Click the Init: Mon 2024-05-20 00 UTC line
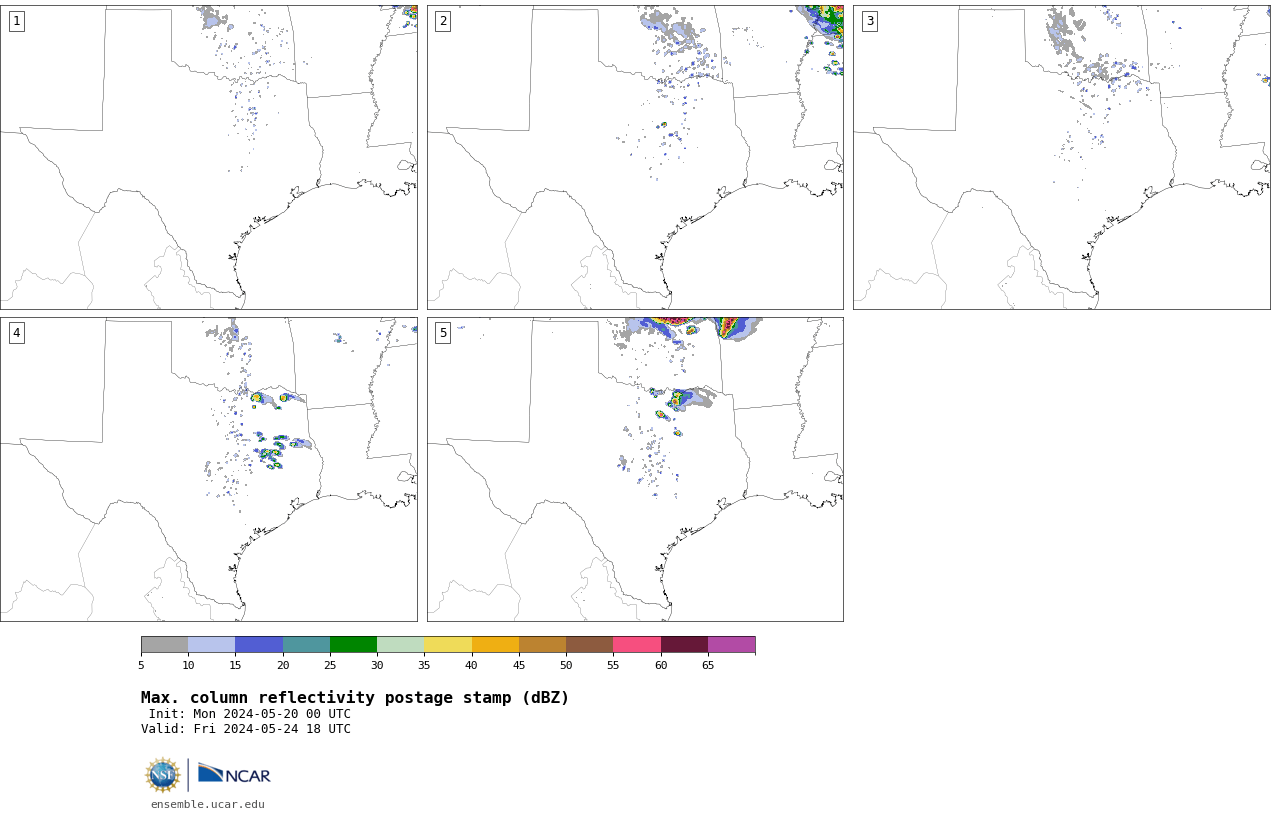The image size is (1280, 815). point(250,714)
